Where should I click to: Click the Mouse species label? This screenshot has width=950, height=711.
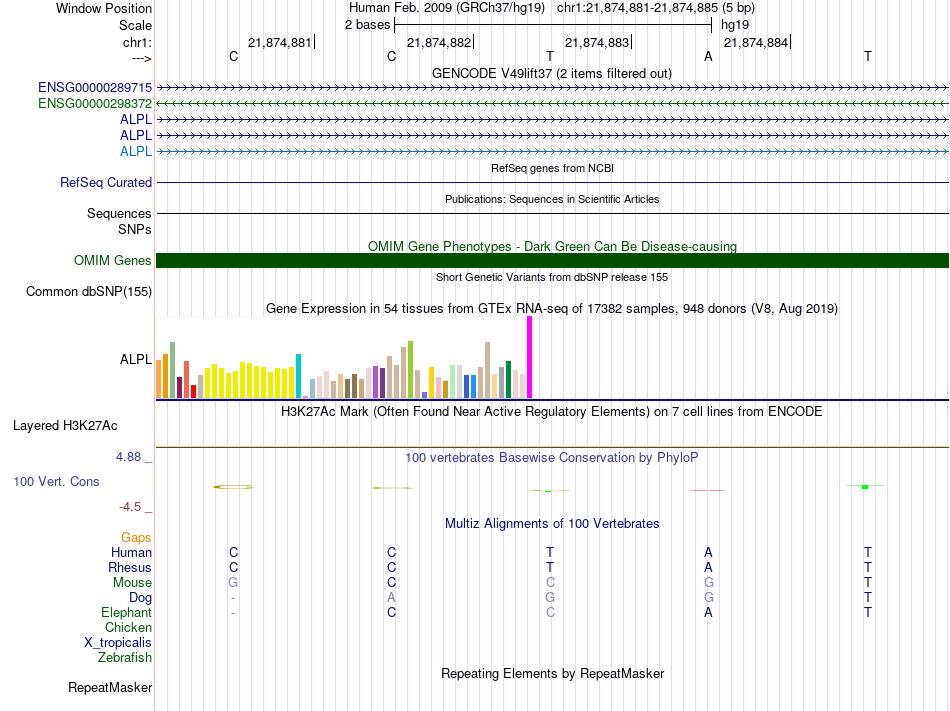click(x=132, y=583)
